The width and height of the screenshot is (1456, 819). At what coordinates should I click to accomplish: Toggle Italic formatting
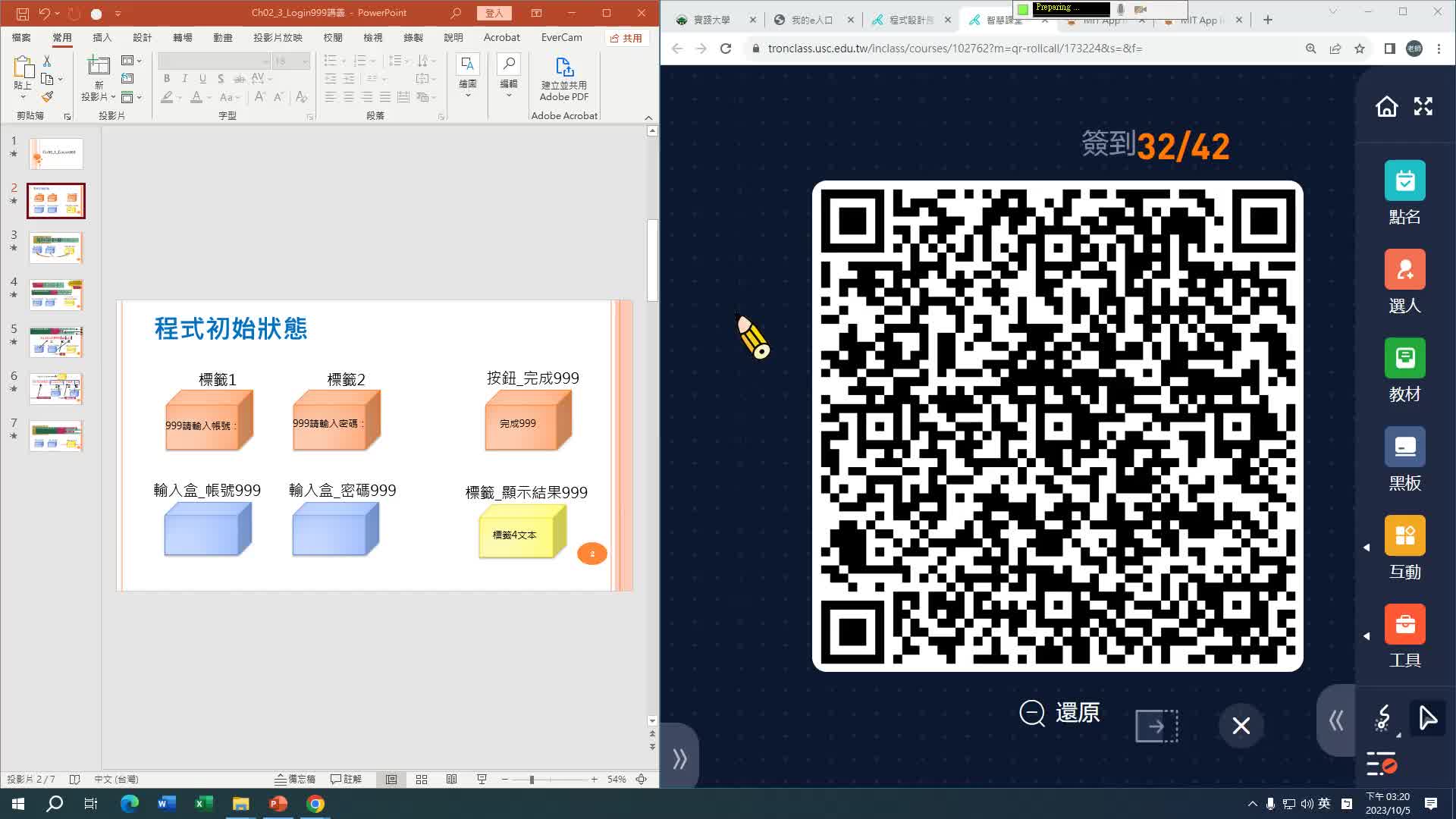click(x=184, y=78)
